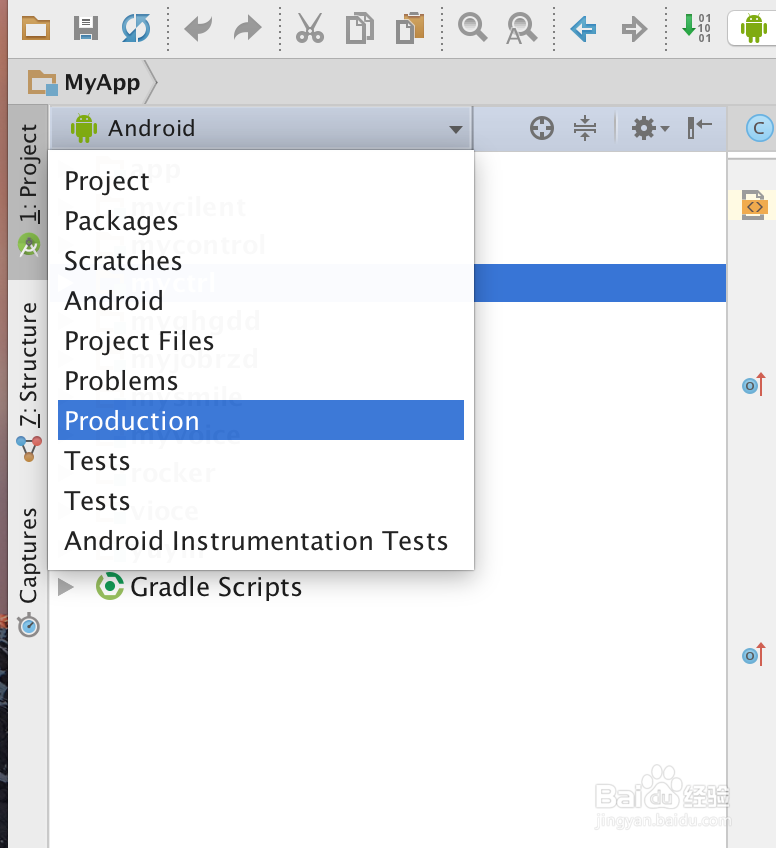Screen dimensions: 776x848
Task: Click the Open folder toolbar icon
Action: point(36,28)
